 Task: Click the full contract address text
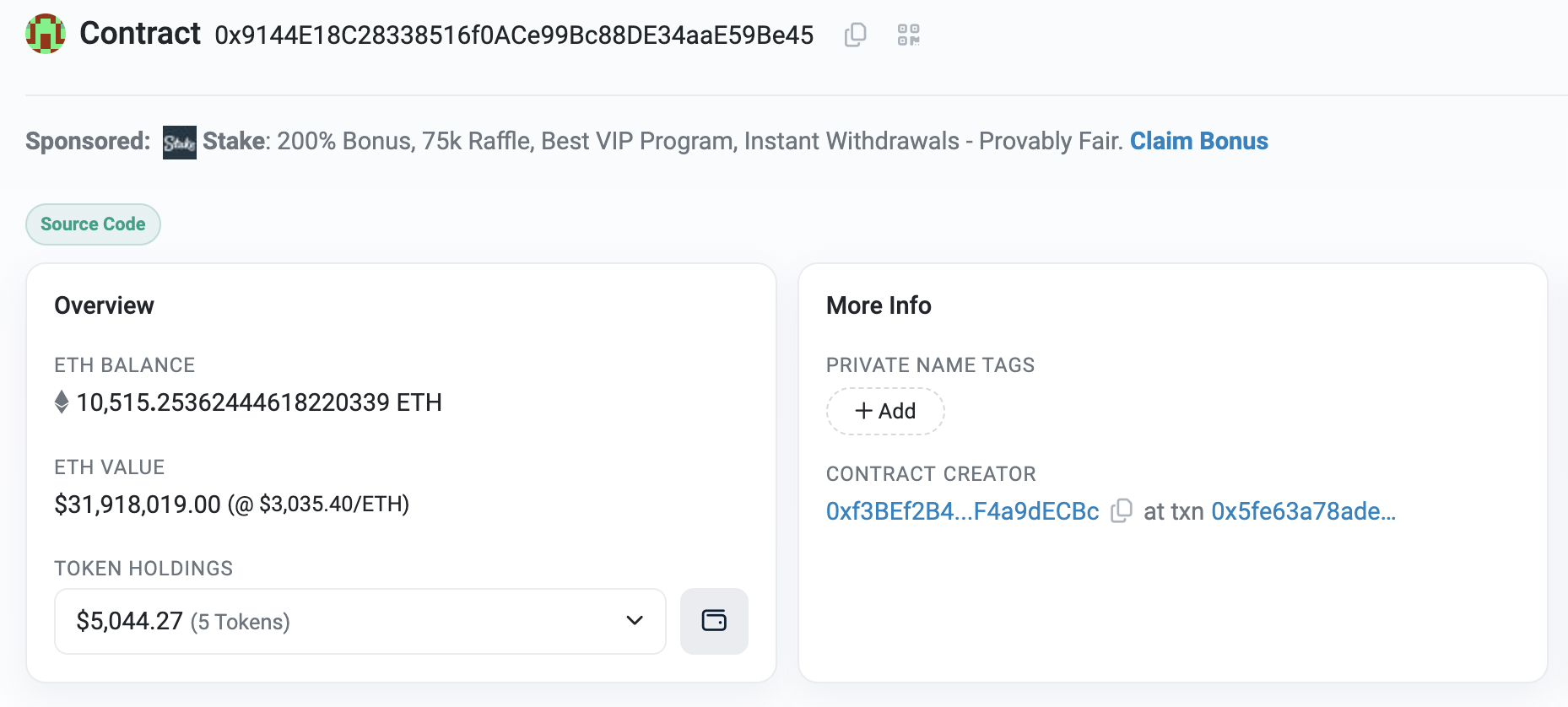coord(514,35)
